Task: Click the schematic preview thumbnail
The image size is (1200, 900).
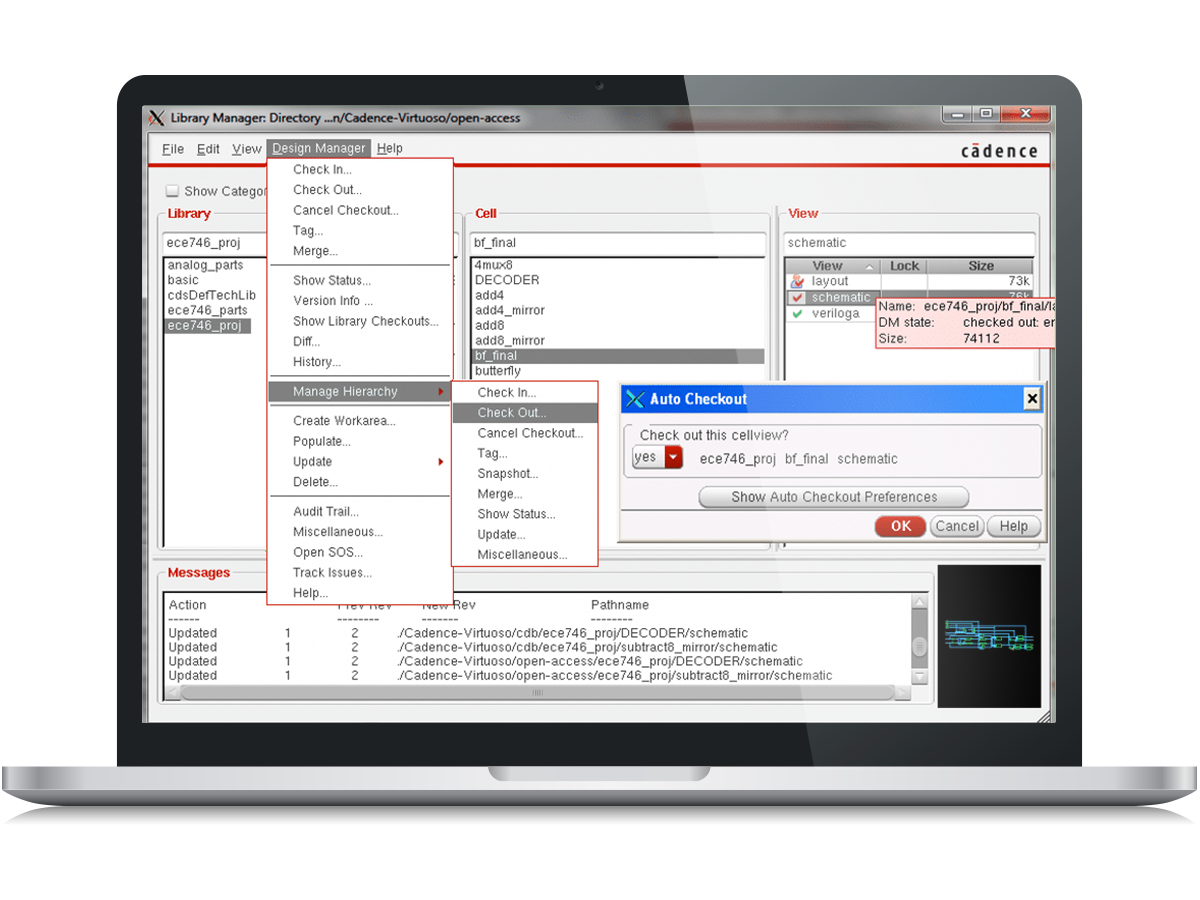Action: pyautogui.click(x=988, y=636)
